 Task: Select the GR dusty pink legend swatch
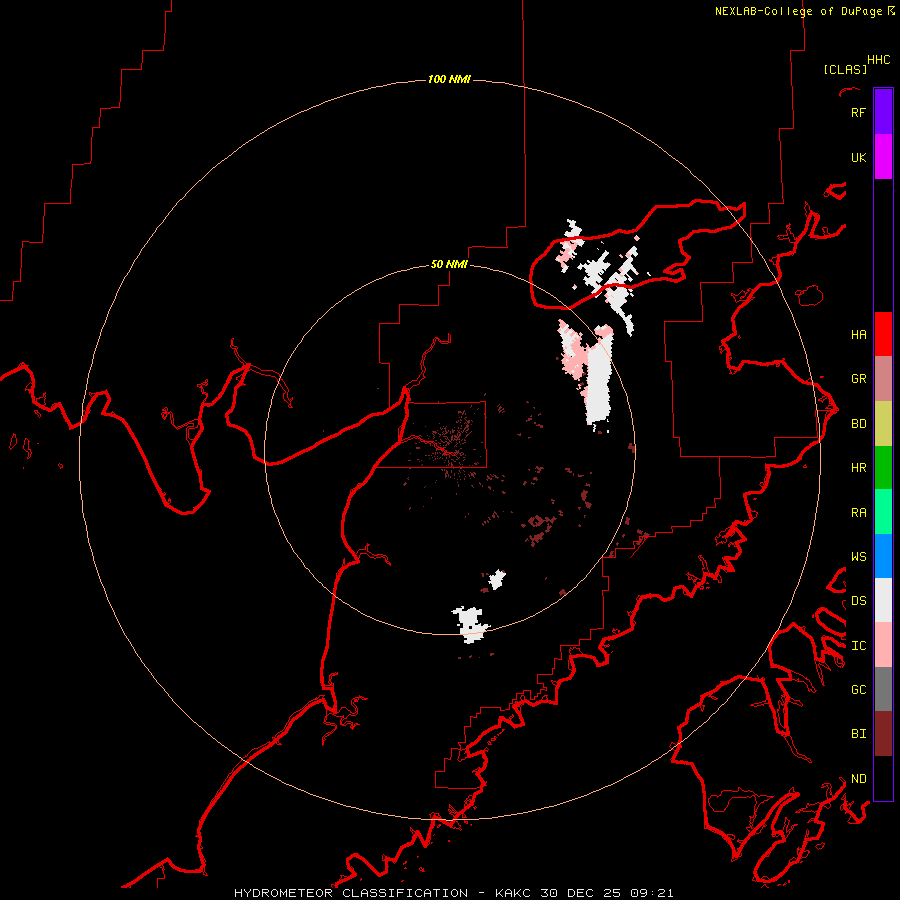coord(883,378)
